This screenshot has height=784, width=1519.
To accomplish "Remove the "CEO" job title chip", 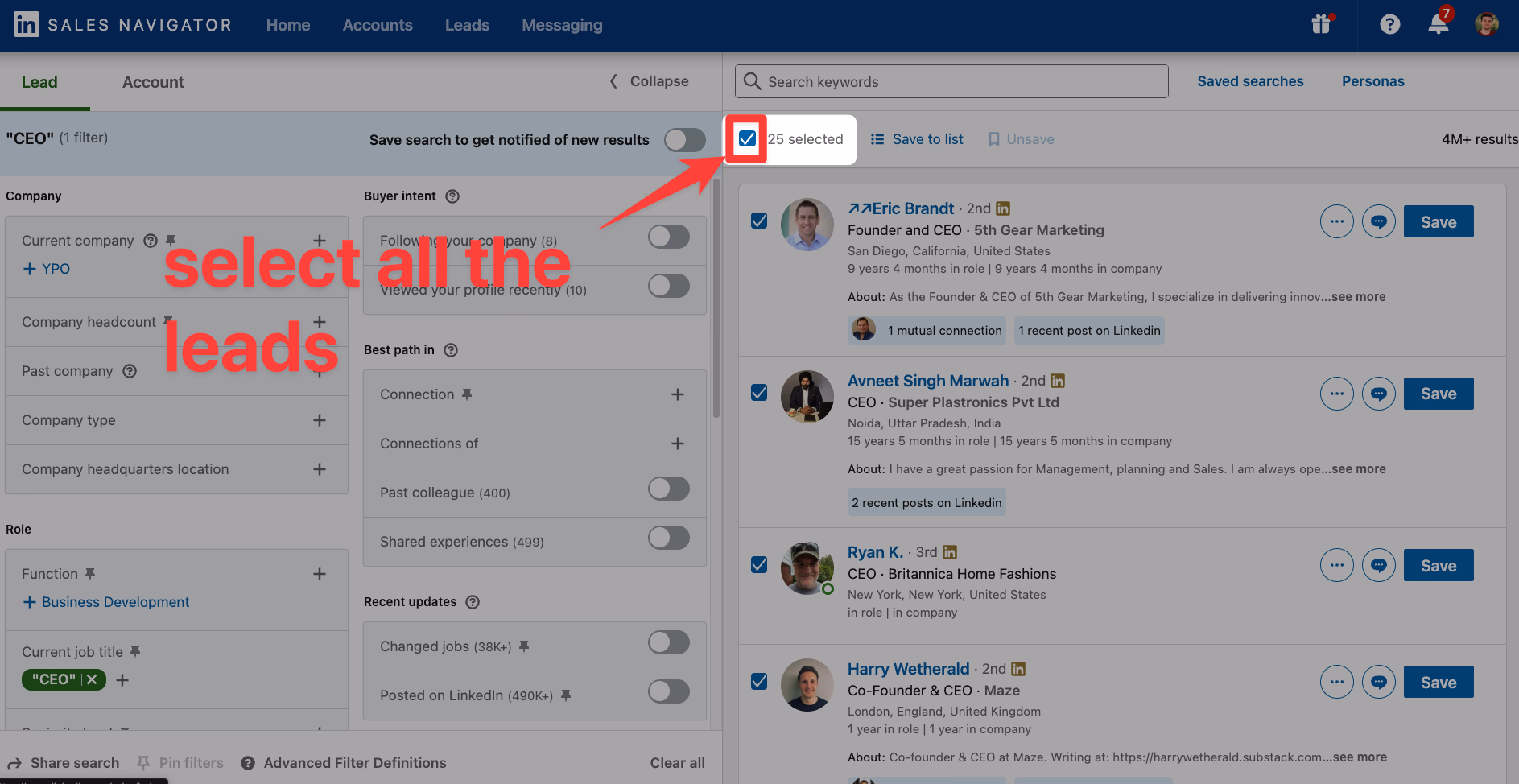I will 92,680.
